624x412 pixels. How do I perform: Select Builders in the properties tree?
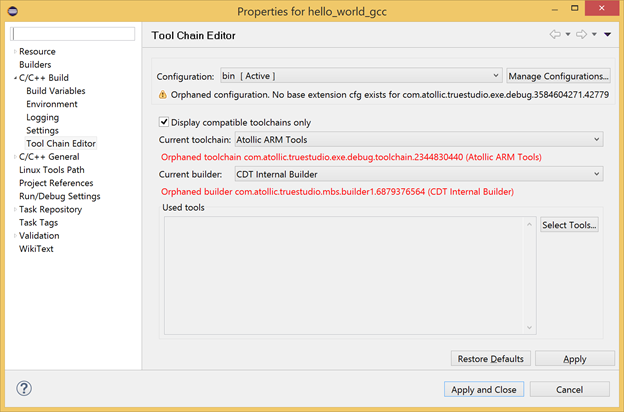pyautogui.click(x=35, y=64)
